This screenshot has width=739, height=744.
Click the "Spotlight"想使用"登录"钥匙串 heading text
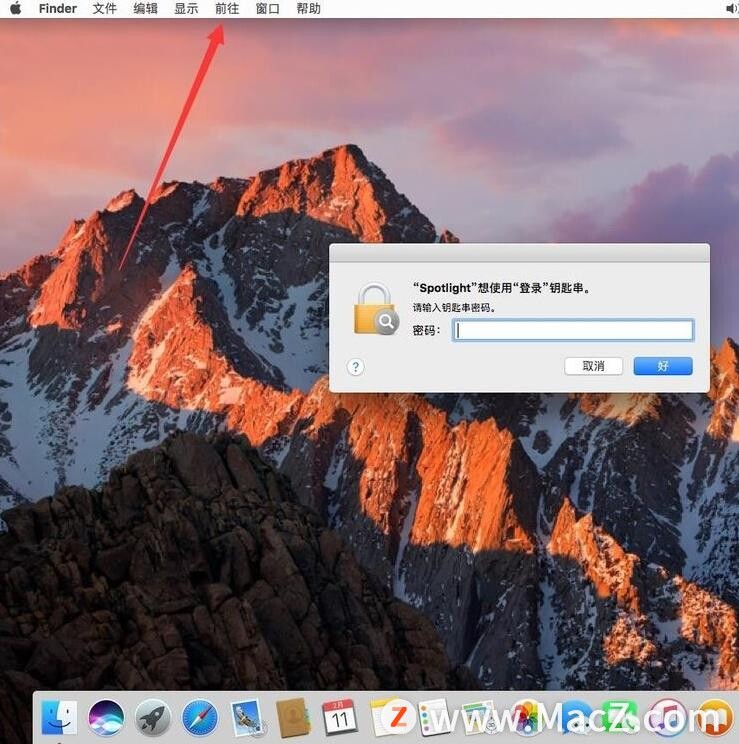pos(501,288)
